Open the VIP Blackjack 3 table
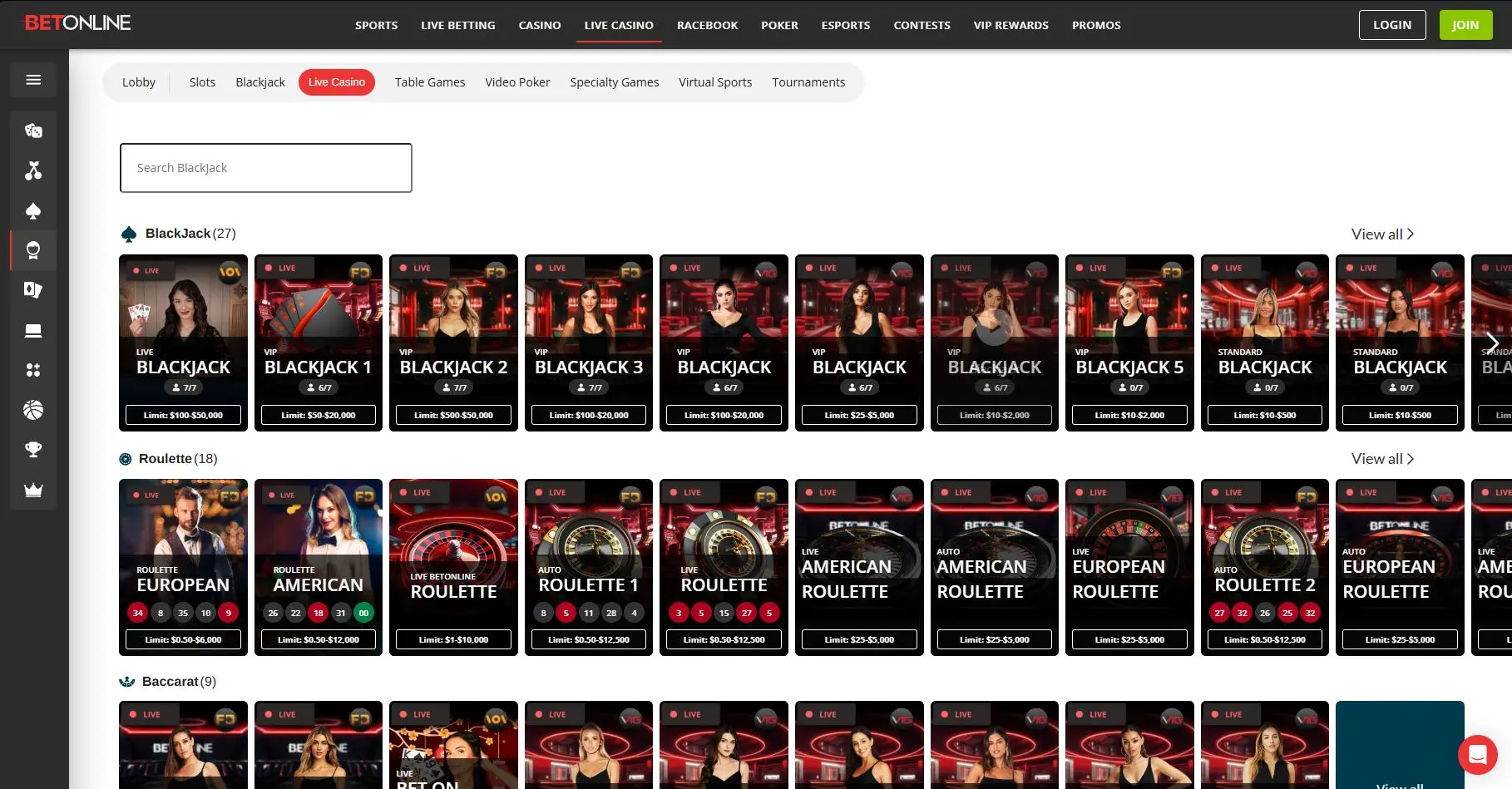This screenshot has height=789, width=1512. tap(589, 343)
